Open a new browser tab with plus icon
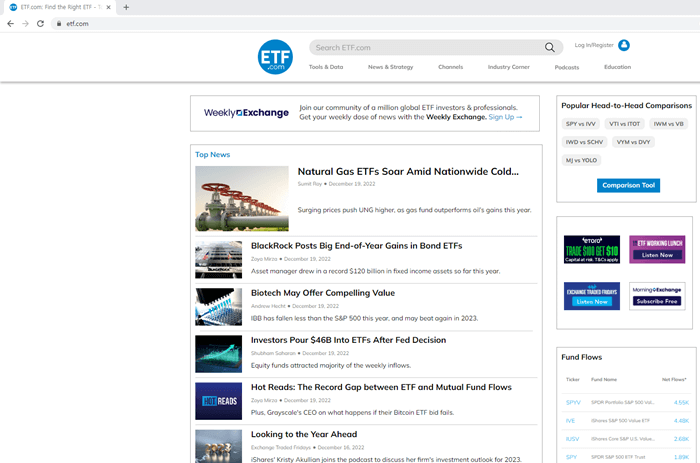Viewport: 700px width, 463px height. (x=126, y=7)
